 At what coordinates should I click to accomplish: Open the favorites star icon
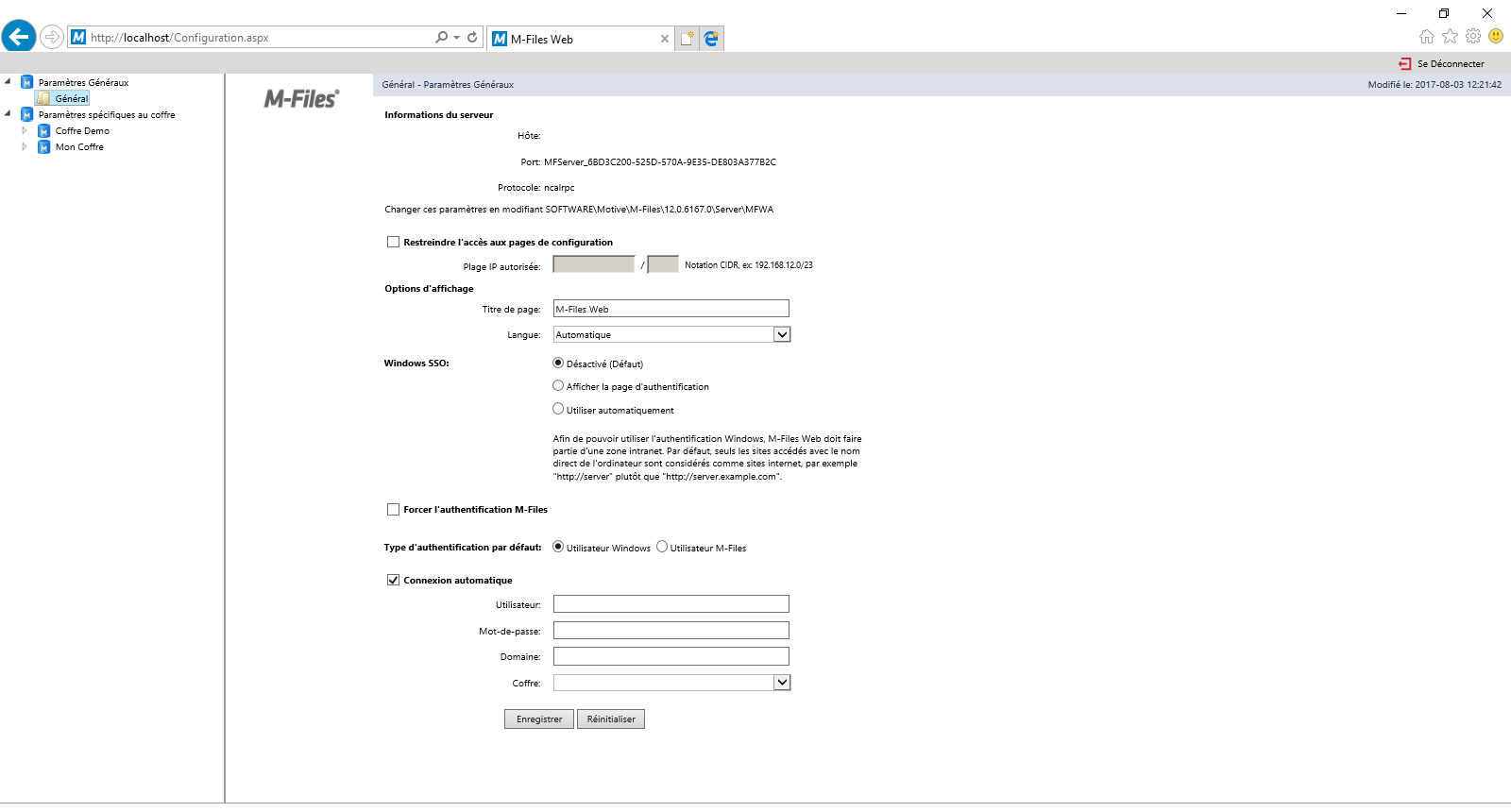[1450, 37]
